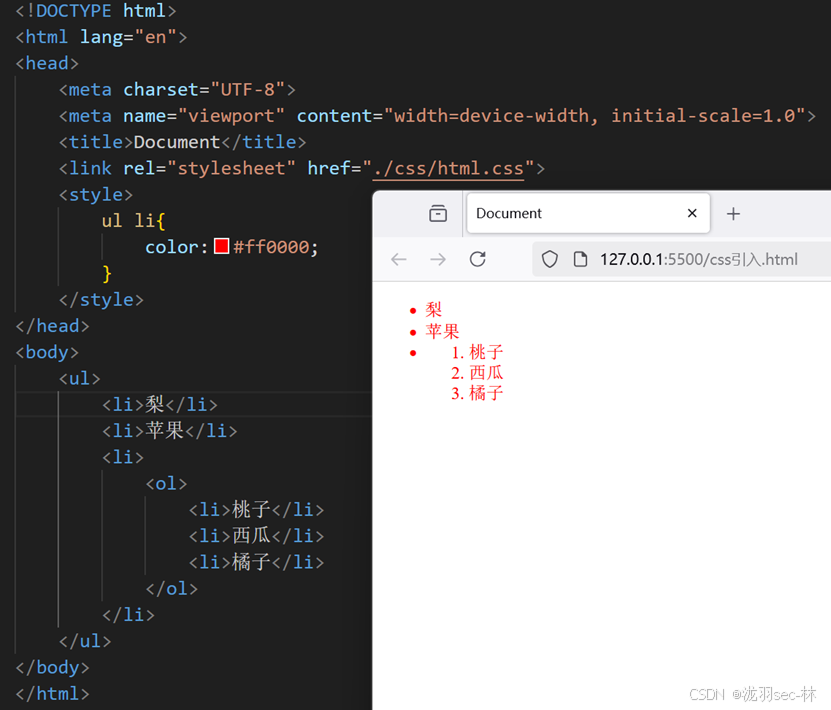The image size is (831, 710).
Task: Click the meta viewport code line
Action: coord(437,116)
